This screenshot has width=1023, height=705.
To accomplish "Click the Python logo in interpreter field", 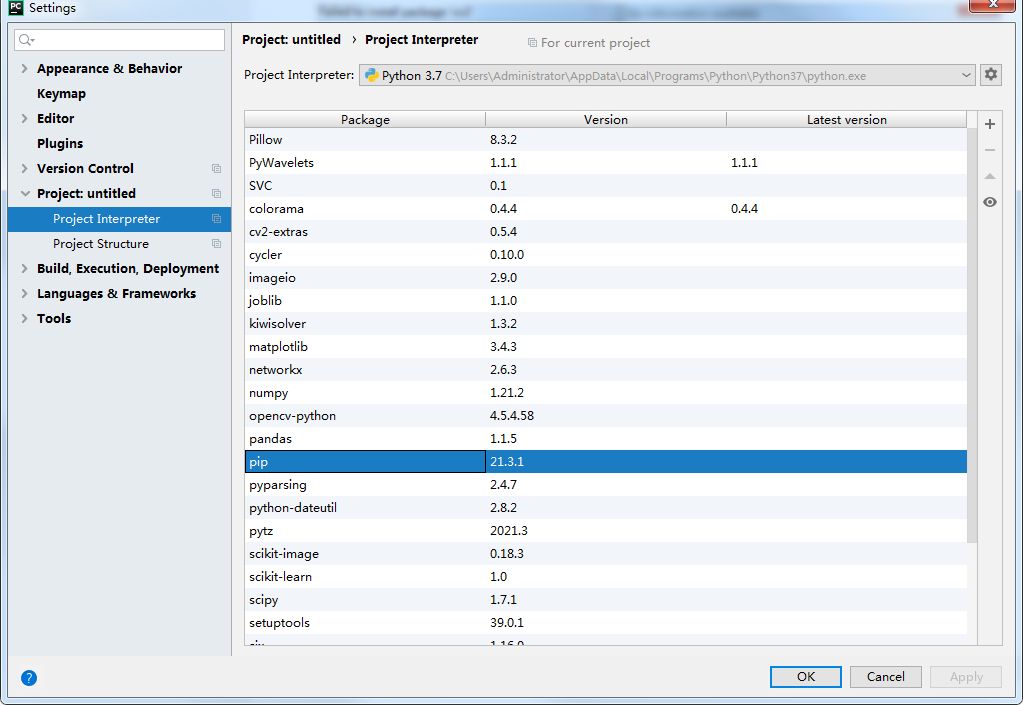I will (372, 75).
